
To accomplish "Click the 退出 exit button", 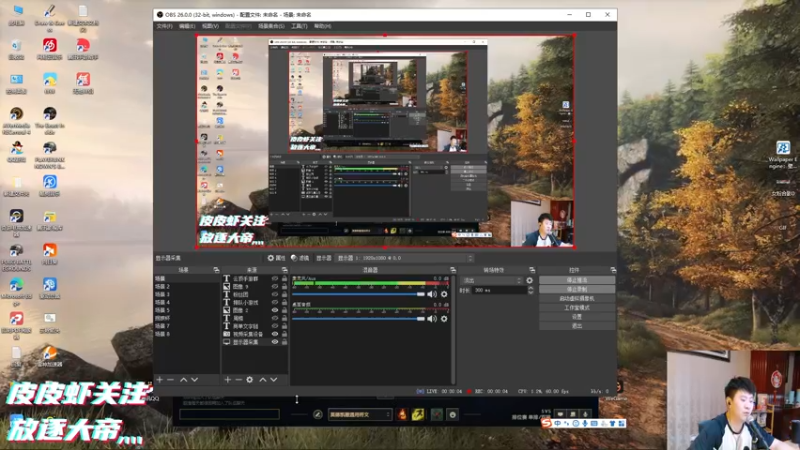I will [577, 326].
